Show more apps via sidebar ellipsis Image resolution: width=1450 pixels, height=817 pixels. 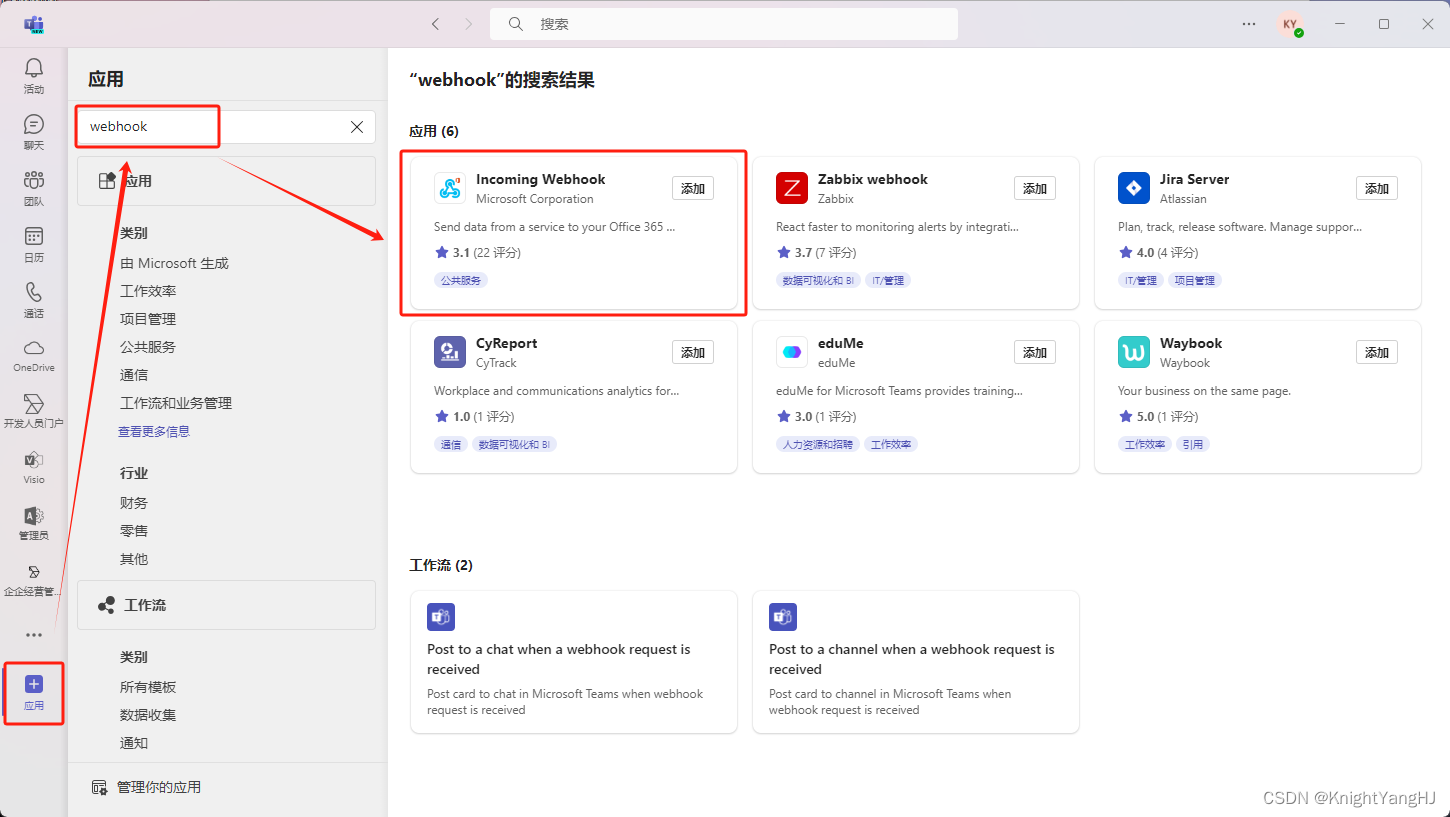tap(34, 635)
